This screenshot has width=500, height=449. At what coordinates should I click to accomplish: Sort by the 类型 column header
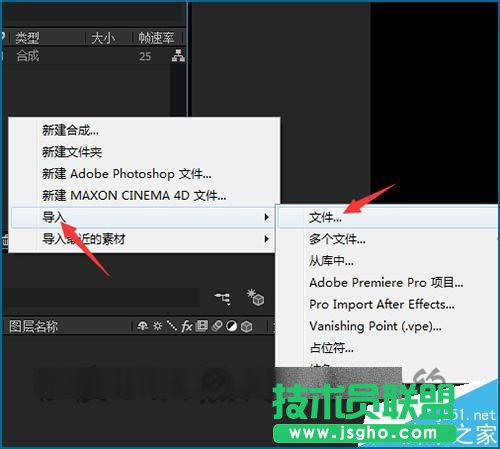point(27,38)
